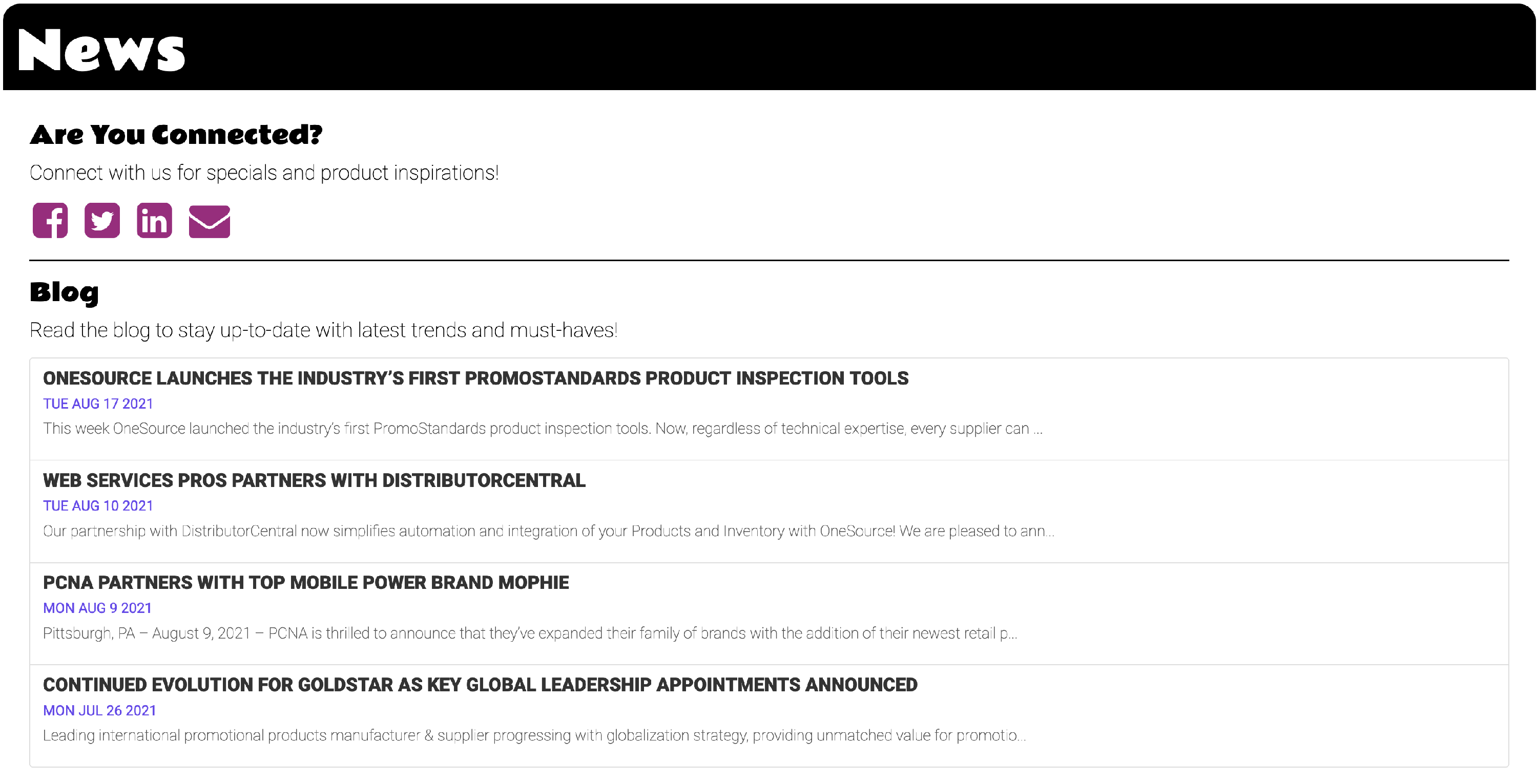The image size is (1537, 784).
Task: Click the MON AUG 9 2021 date
Action: [x=97, y=608]
